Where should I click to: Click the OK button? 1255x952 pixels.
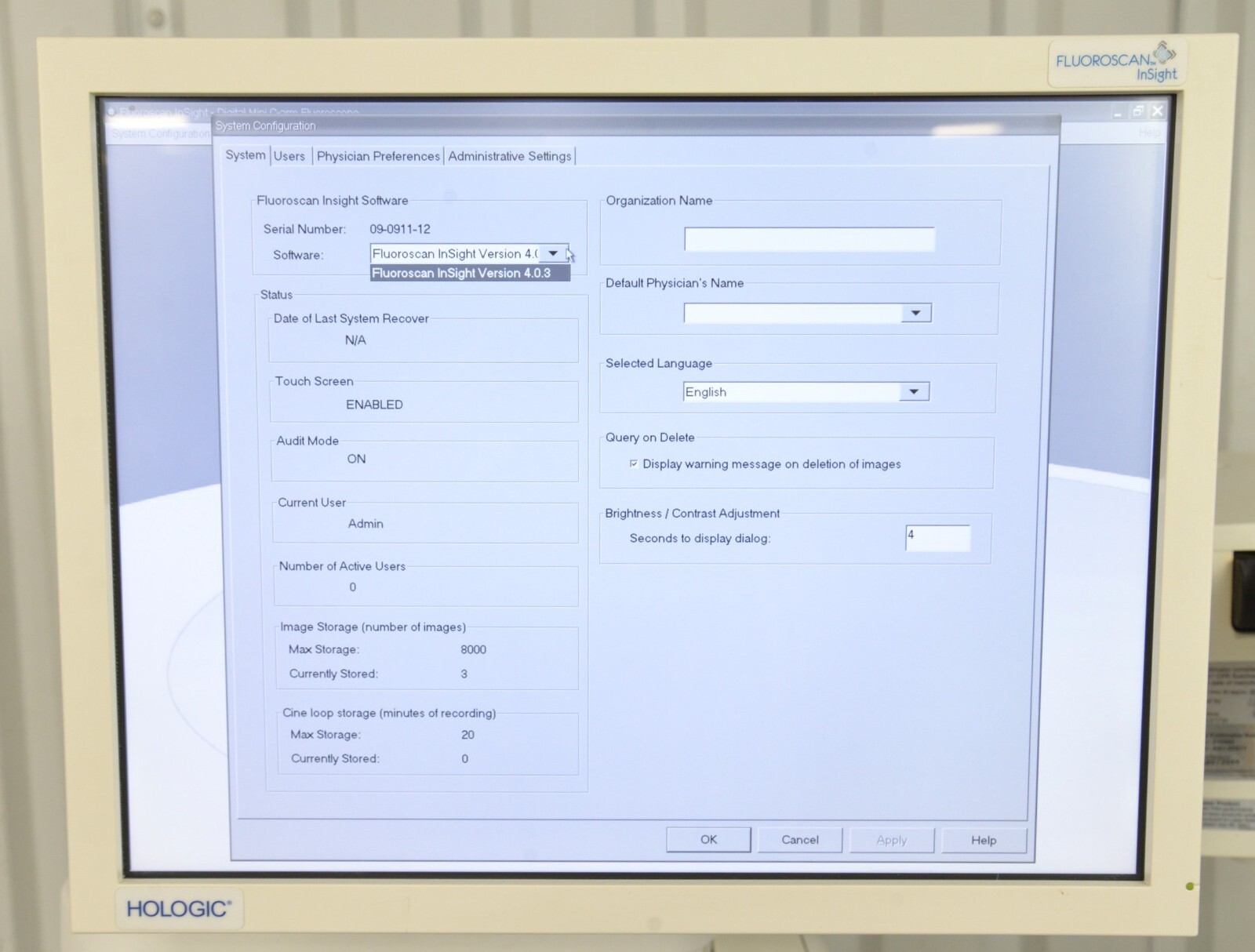pyautogui.click(x=708, y=839)
